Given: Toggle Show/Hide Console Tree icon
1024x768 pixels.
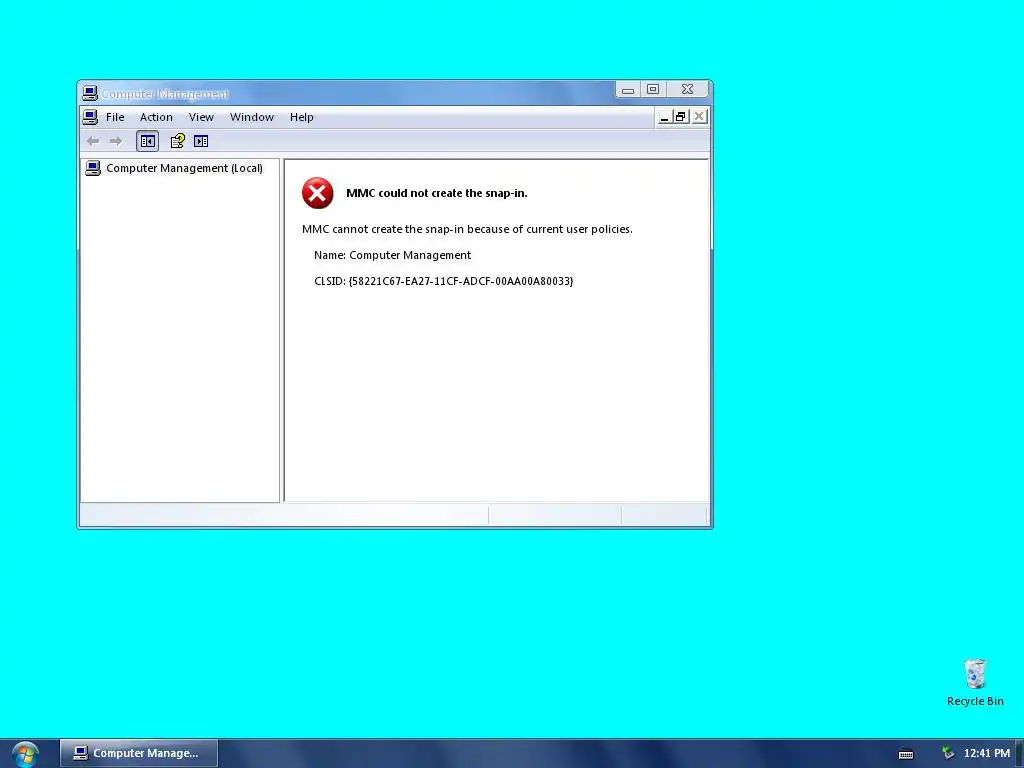Looking at the screenshot, I should tap(148, 141).
